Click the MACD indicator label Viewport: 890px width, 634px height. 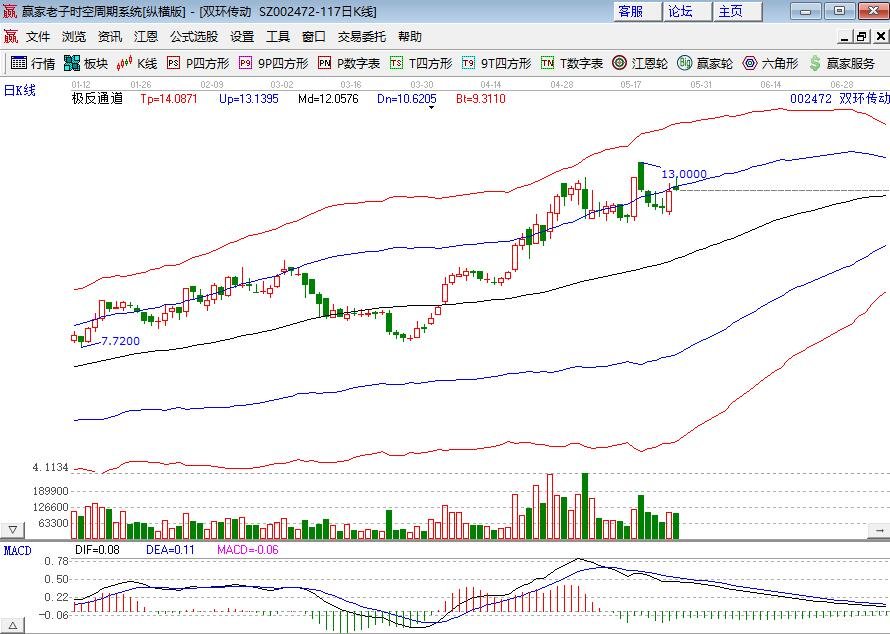pyautogui.click(x=18, y=551)
